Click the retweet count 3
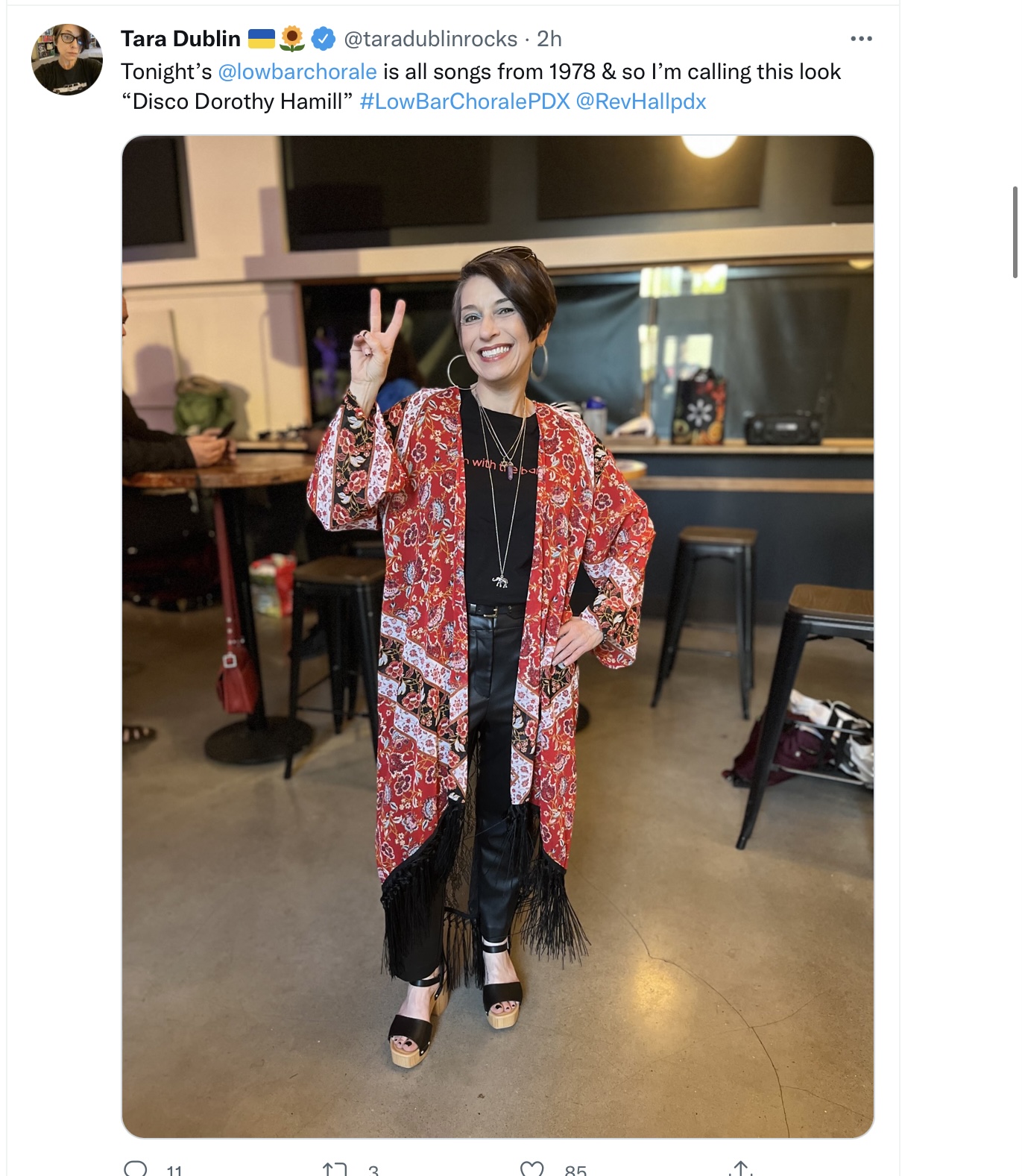 coord(373,1170)
